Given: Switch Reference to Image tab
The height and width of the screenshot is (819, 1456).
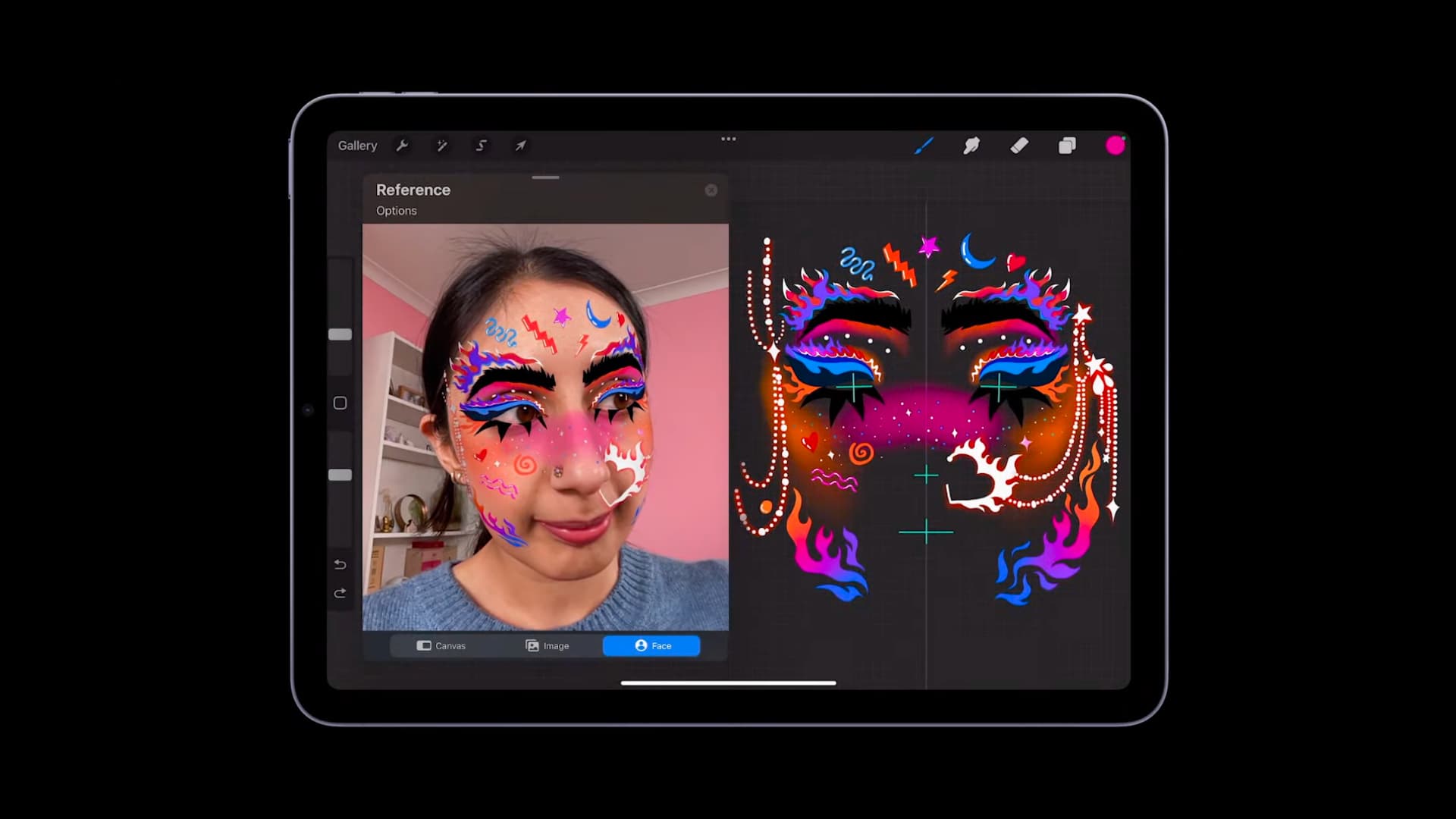Looking at the screenshot, I should coord(547,646).
